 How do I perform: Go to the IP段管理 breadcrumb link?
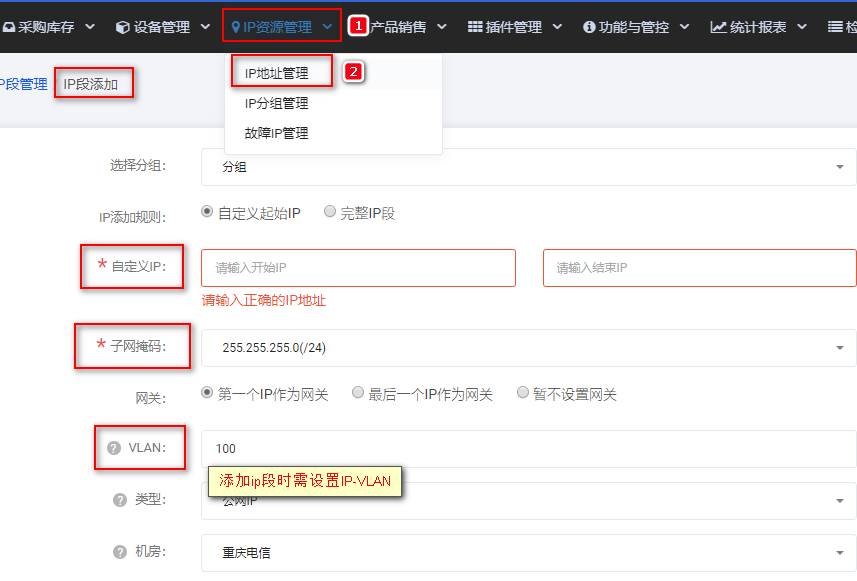pos(24,84)
